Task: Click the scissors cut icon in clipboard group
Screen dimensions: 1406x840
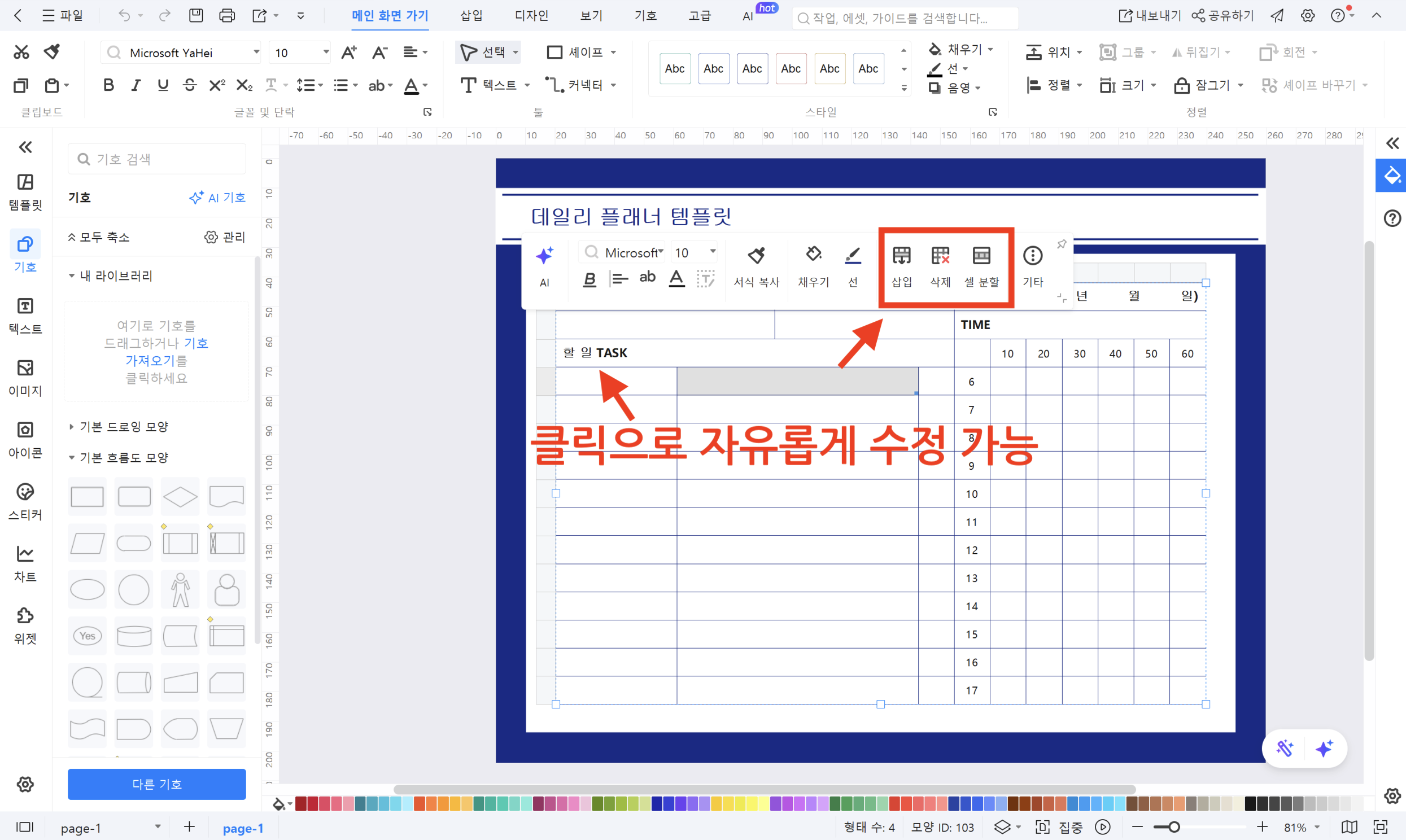Action: (21, 51)
